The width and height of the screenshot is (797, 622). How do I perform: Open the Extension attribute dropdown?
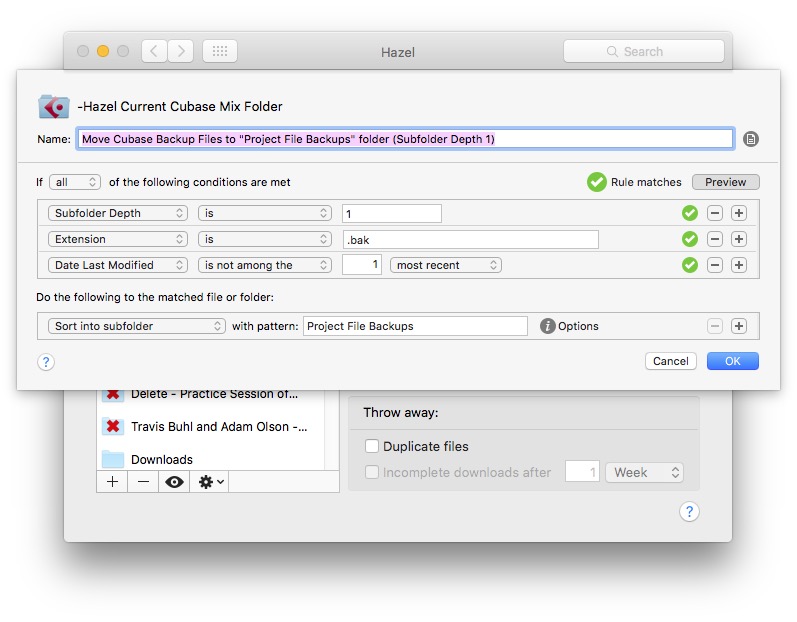point(118,239)
